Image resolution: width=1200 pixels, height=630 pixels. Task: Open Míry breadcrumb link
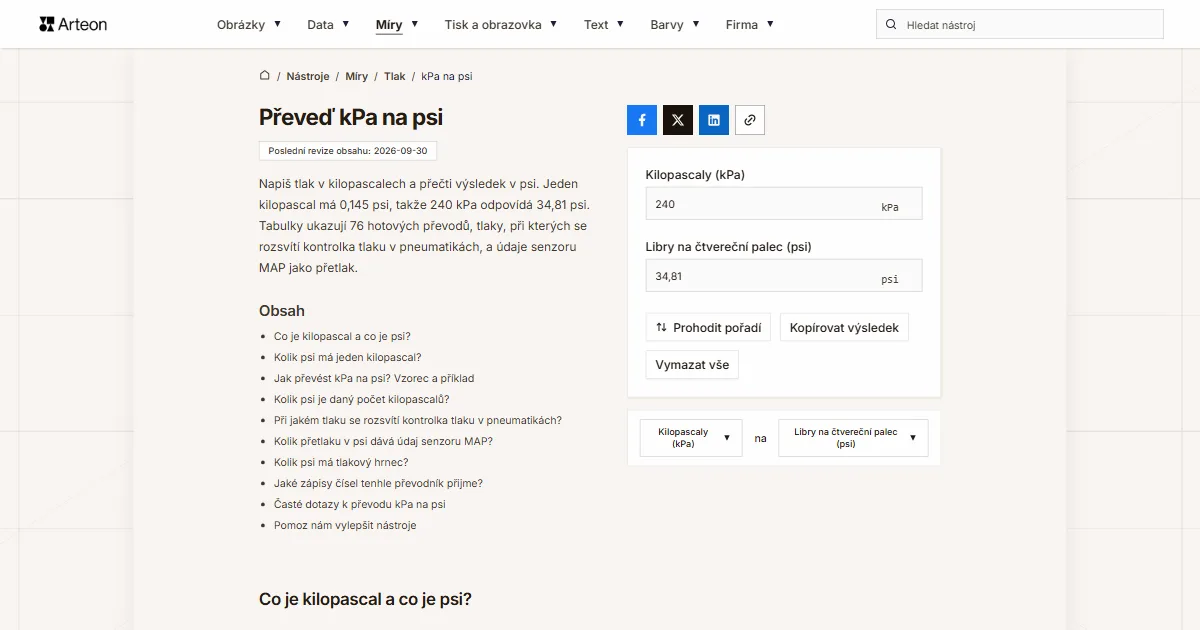pyautogui.click(x=357, y=76)
